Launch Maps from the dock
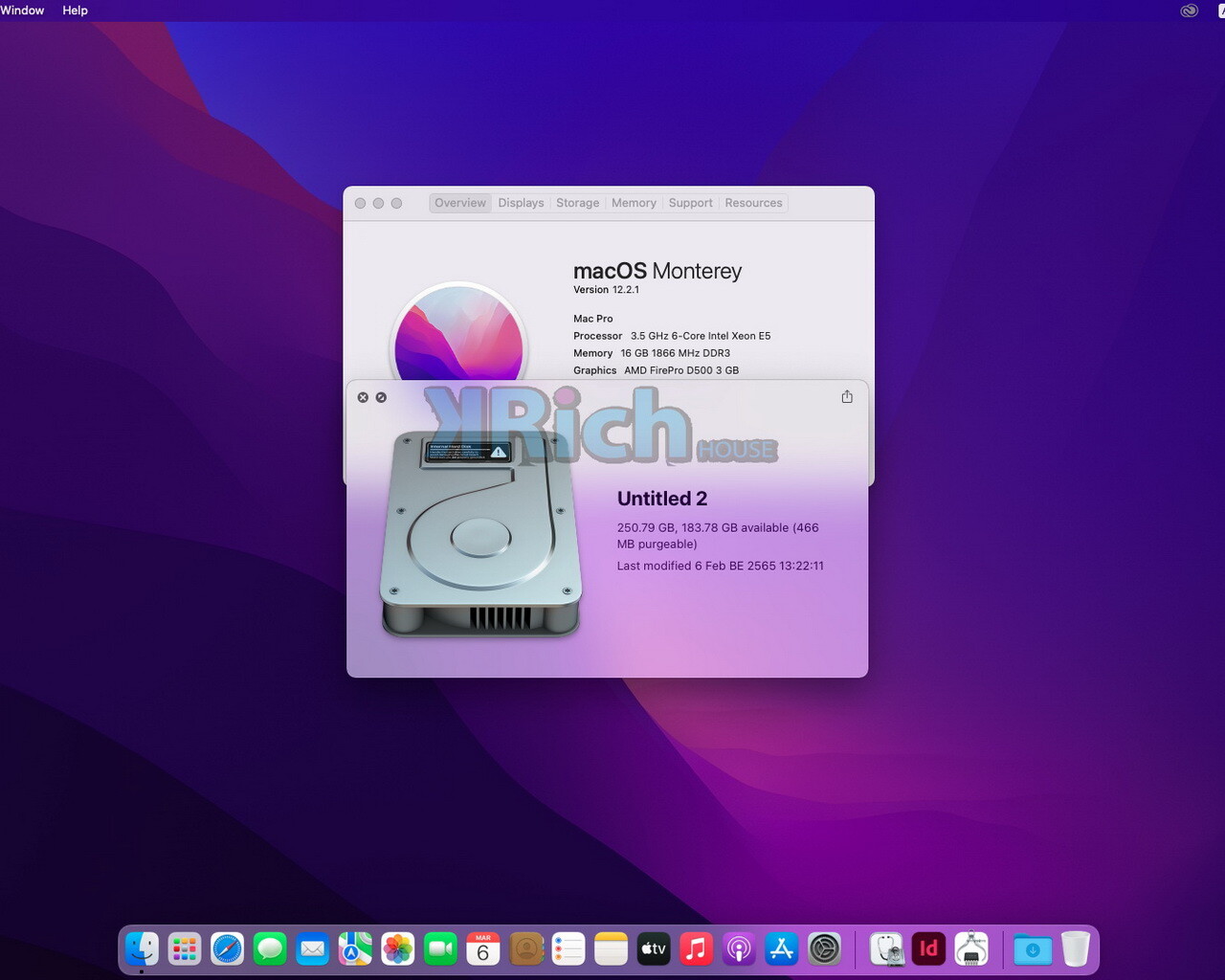The height and width of the screenshot is (980, 1225). point(355,949)
